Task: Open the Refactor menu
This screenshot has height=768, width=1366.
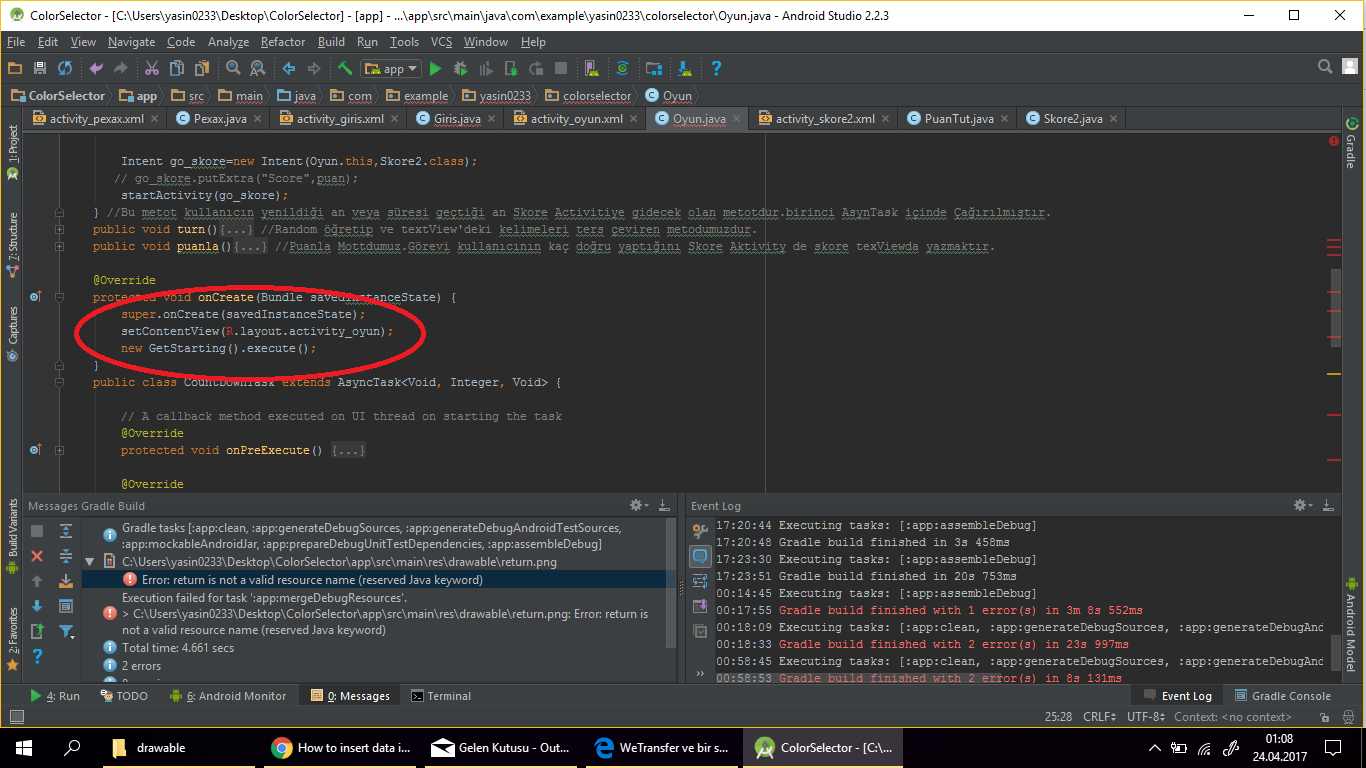Action: 283,42
